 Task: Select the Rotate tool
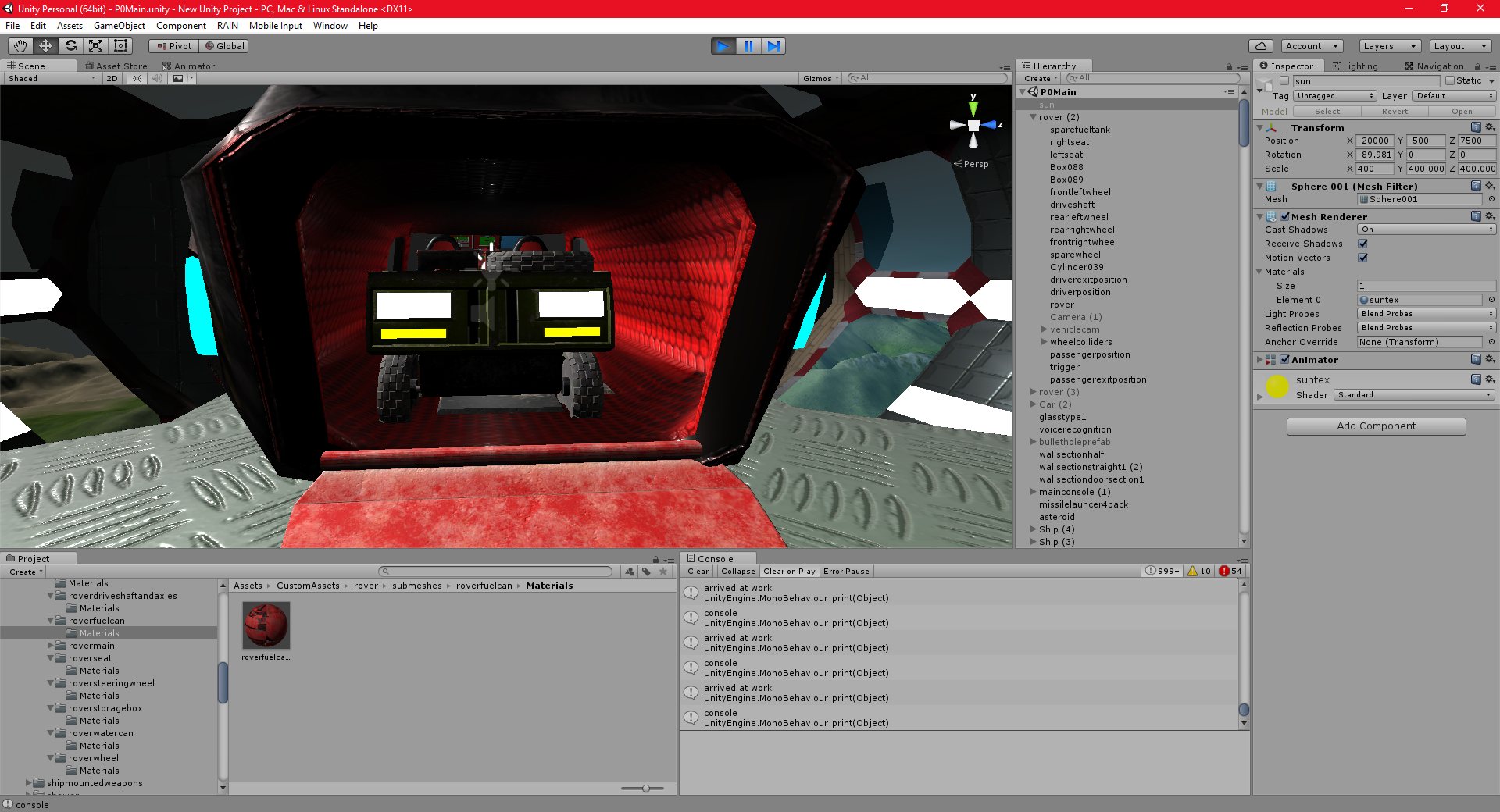pos(70,46)
